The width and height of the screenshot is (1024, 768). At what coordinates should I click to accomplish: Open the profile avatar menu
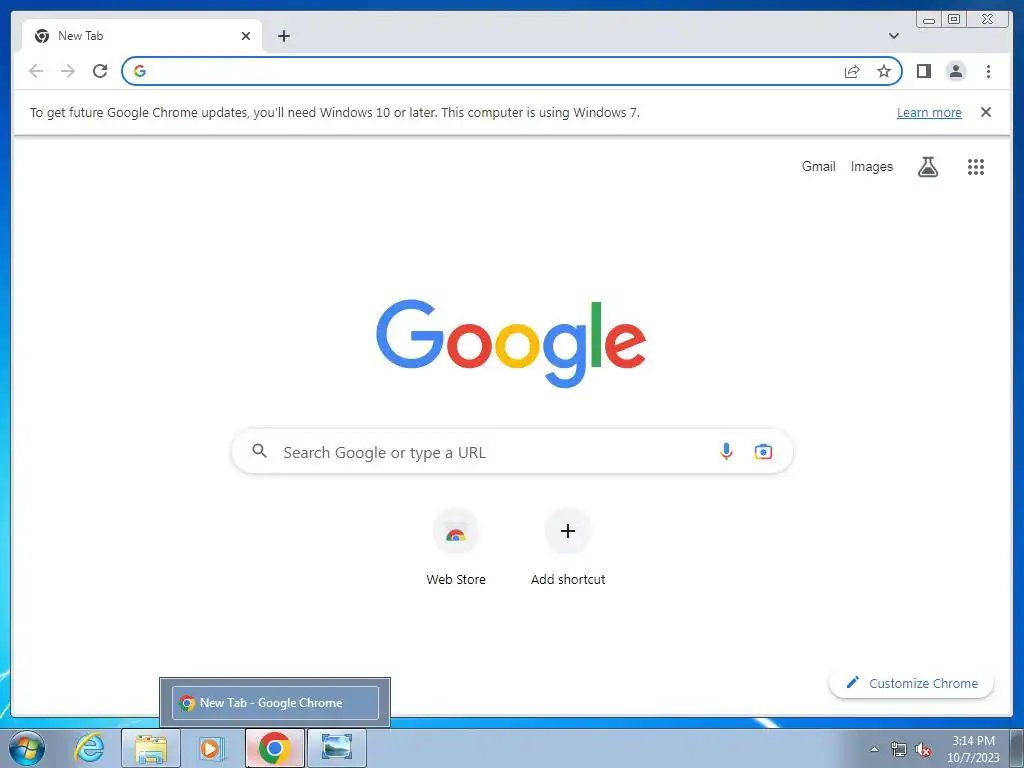(955, 71)
